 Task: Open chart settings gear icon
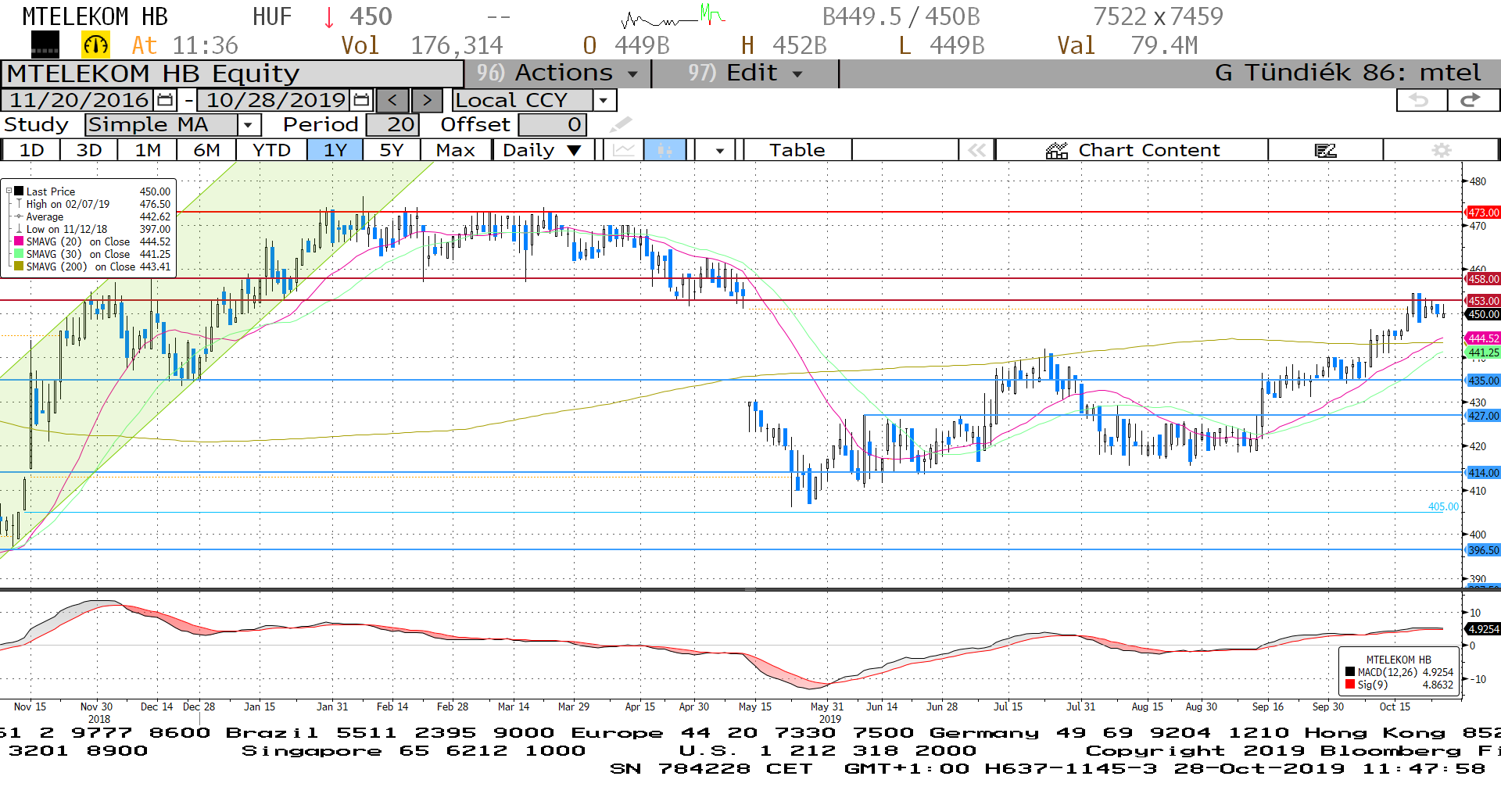[1442, 150]
